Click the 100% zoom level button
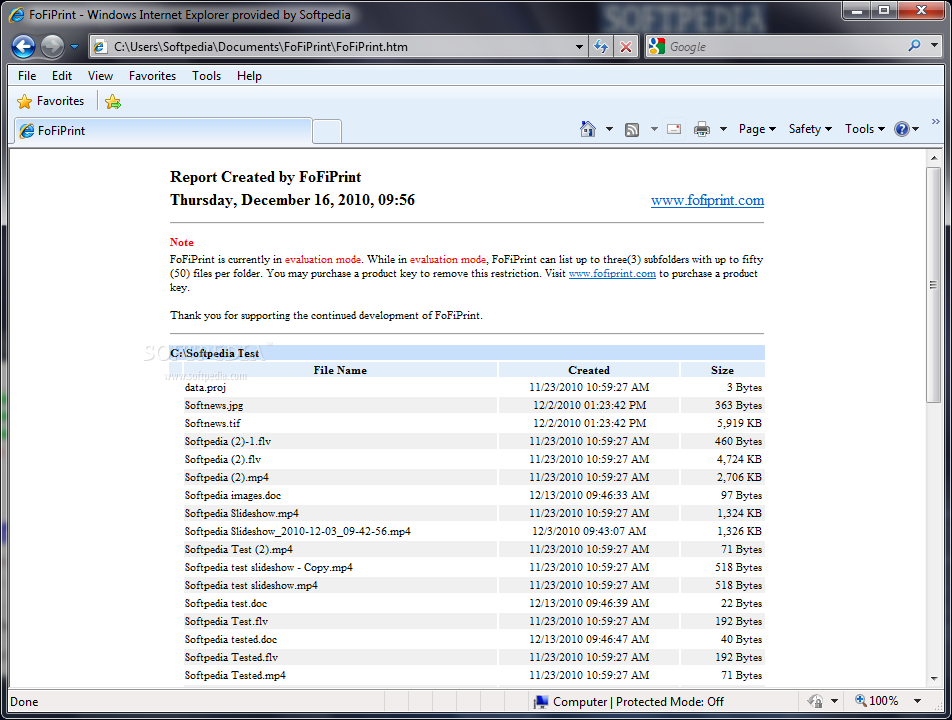The width and height of the screenshot is (952, 720). [x=876, y=701]
